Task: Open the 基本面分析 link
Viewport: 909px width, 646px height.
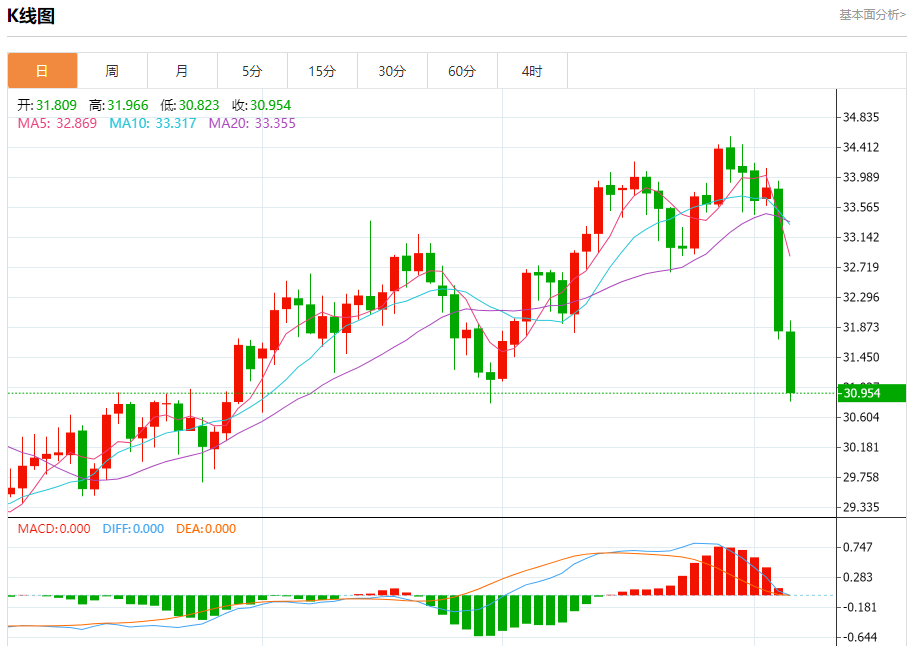Action: pyautogui.click(x=871, y=15)
